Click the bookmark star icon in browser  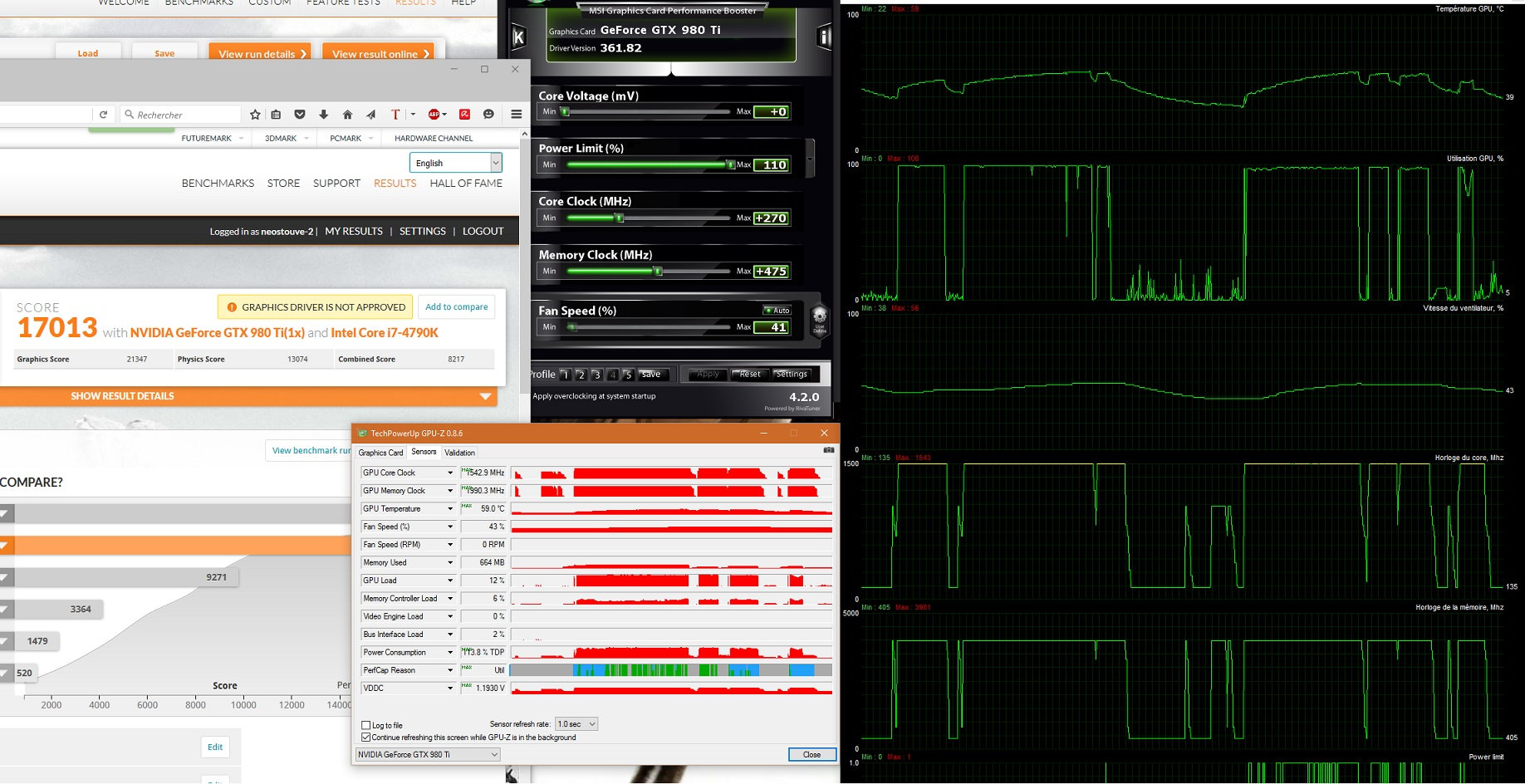255,115
